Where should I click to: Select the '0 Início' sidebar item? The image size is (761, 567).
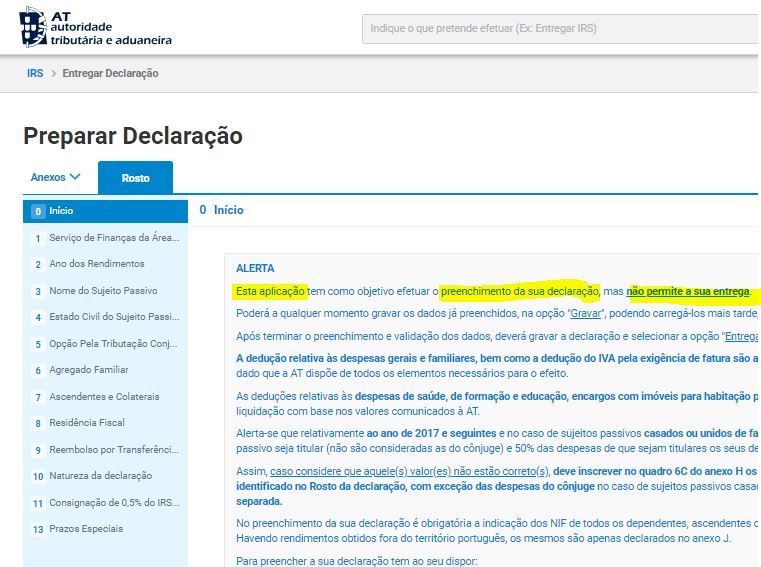point(105,211)
